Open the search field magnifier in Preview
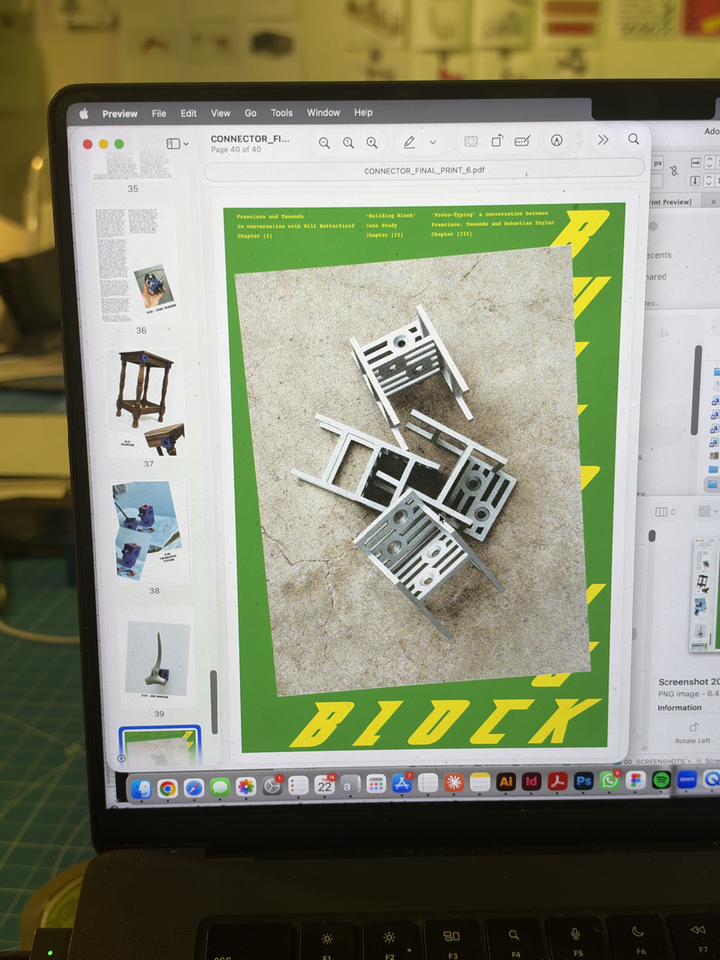This screenshot has width=720, height=960. (634, 139)
